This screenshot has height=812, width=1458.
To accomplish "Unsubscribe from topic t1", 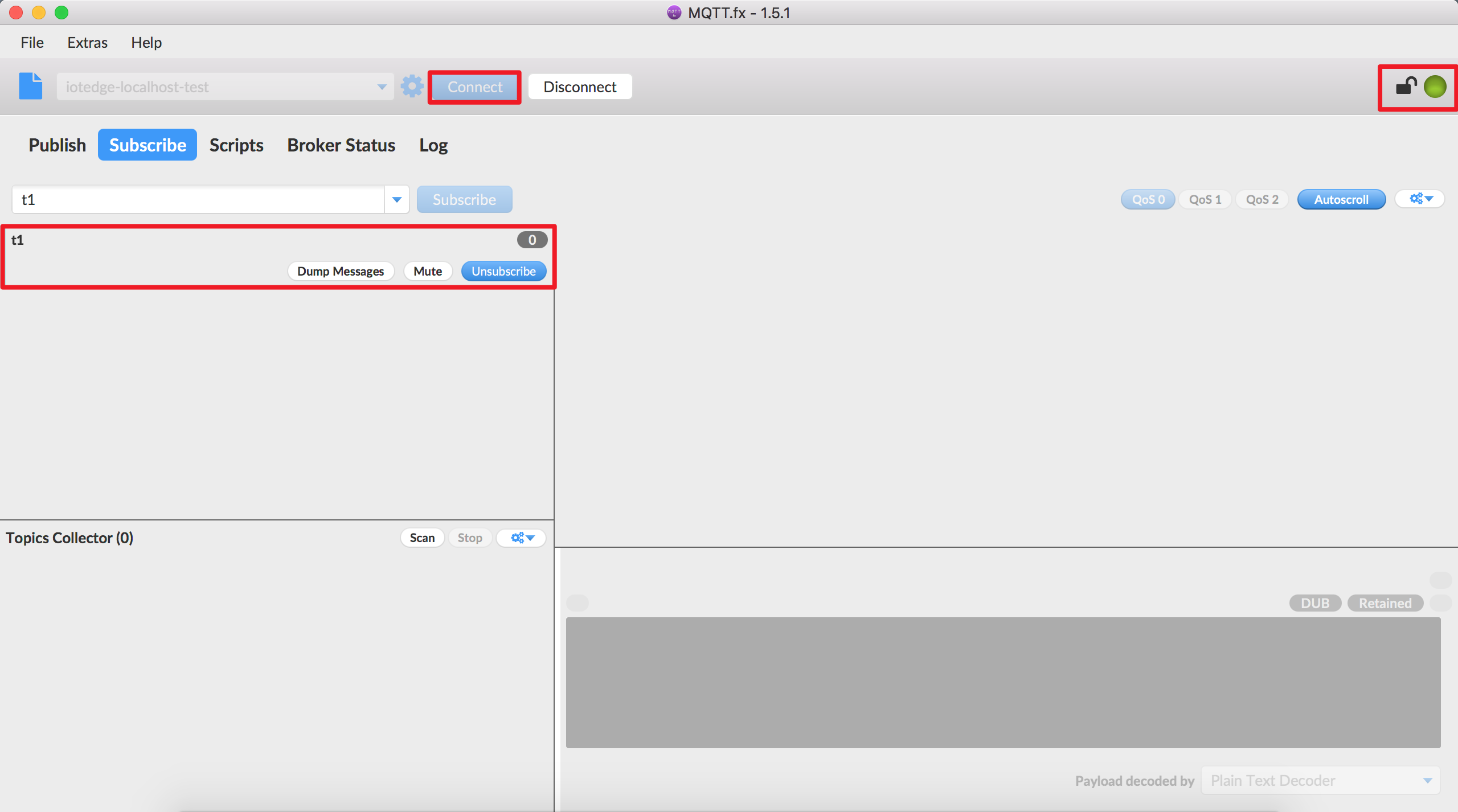I will tap(503, 271).
